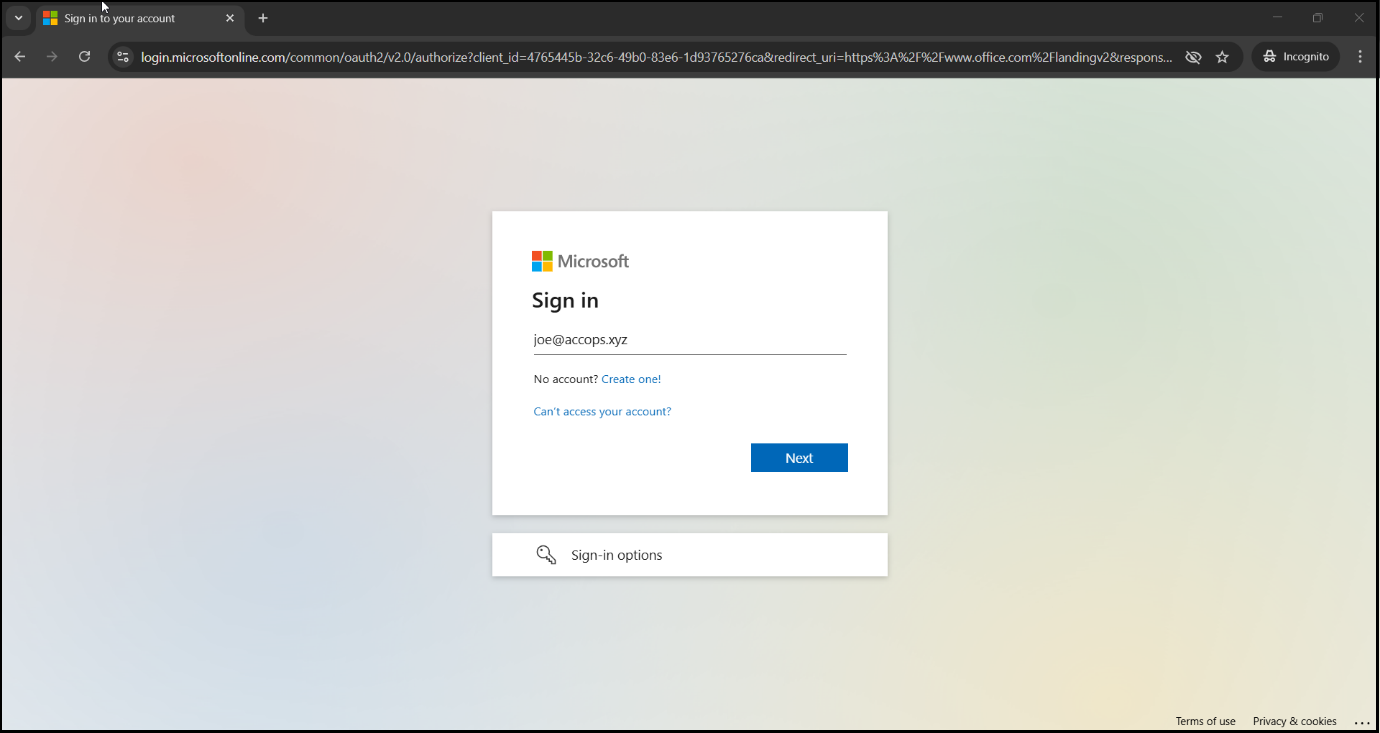1380x733 pixels.
Task: Reload the sign-in page
Action: (x=85, y=57)
